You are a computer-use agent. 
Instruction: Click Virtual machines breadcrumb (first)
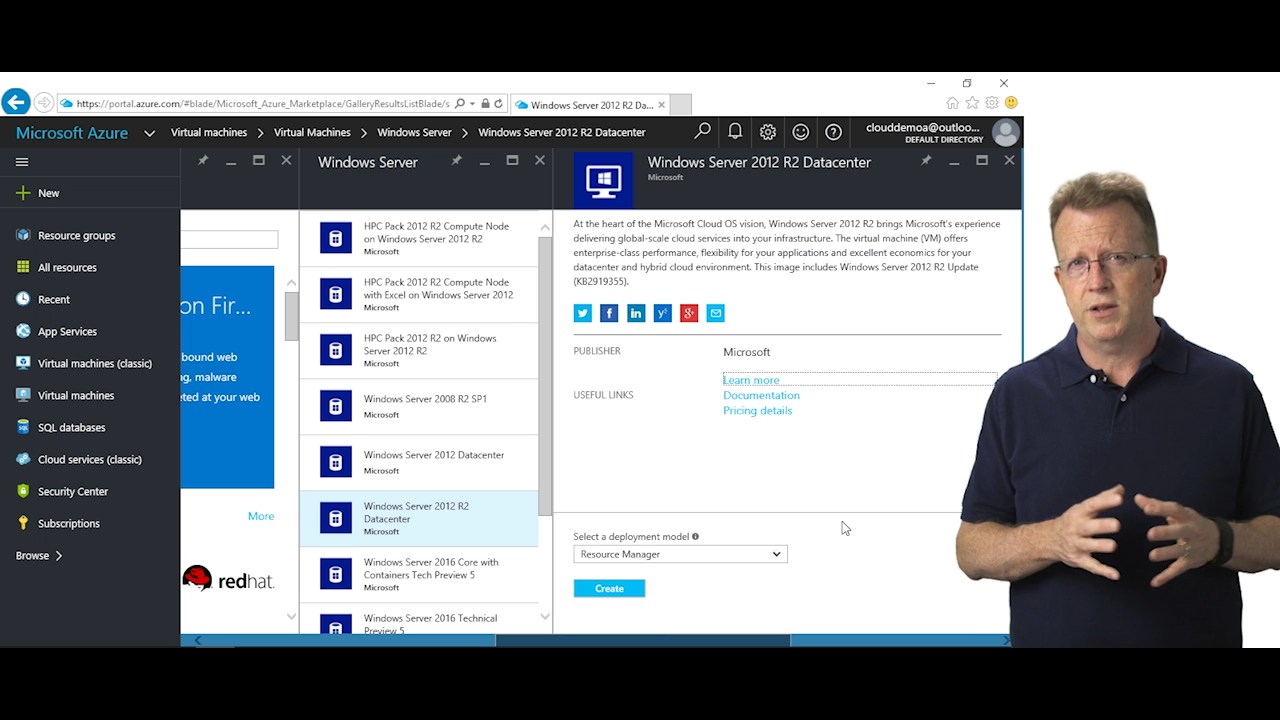pyautogui.click(x=209, y=132)
